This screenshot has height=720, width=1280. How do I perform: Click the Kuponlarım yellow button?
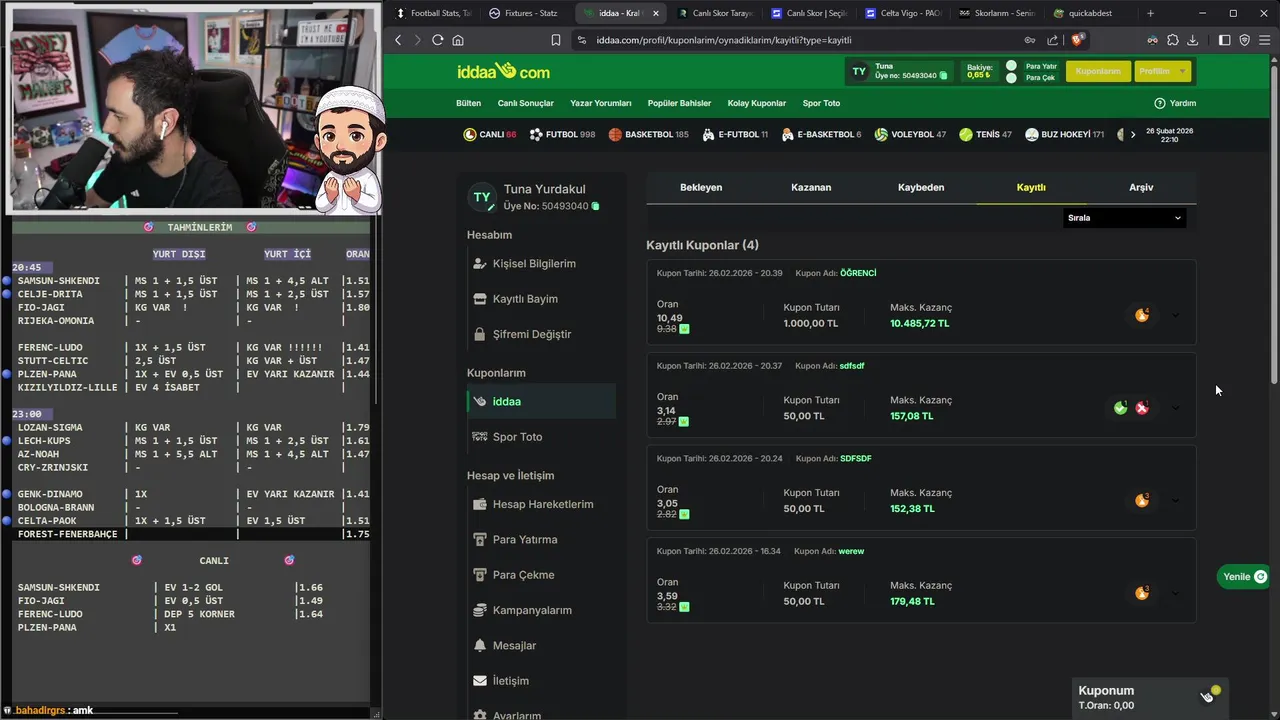pos(1098,71)
